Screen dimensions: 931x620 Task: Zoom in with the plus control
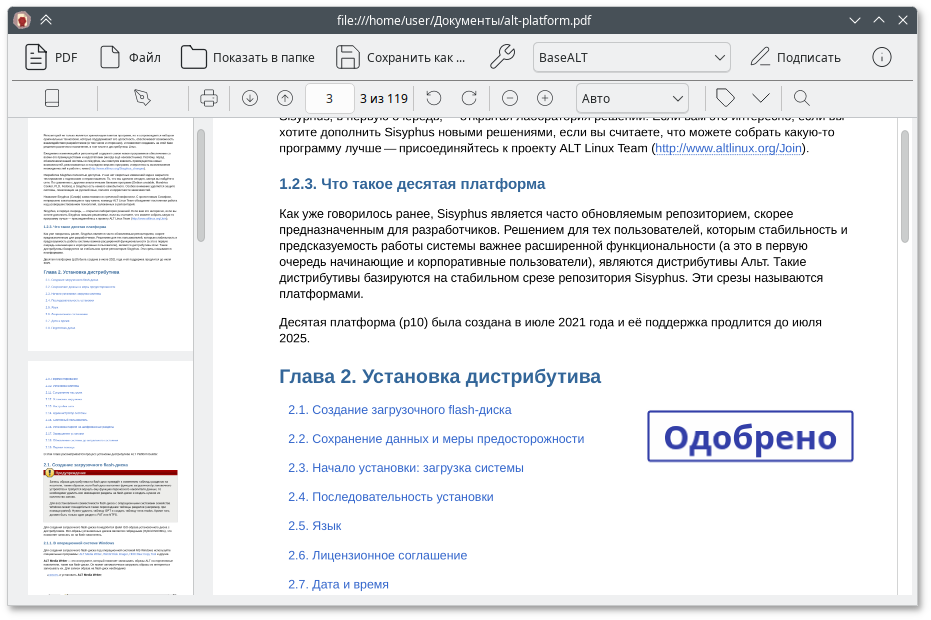(543, 98)
